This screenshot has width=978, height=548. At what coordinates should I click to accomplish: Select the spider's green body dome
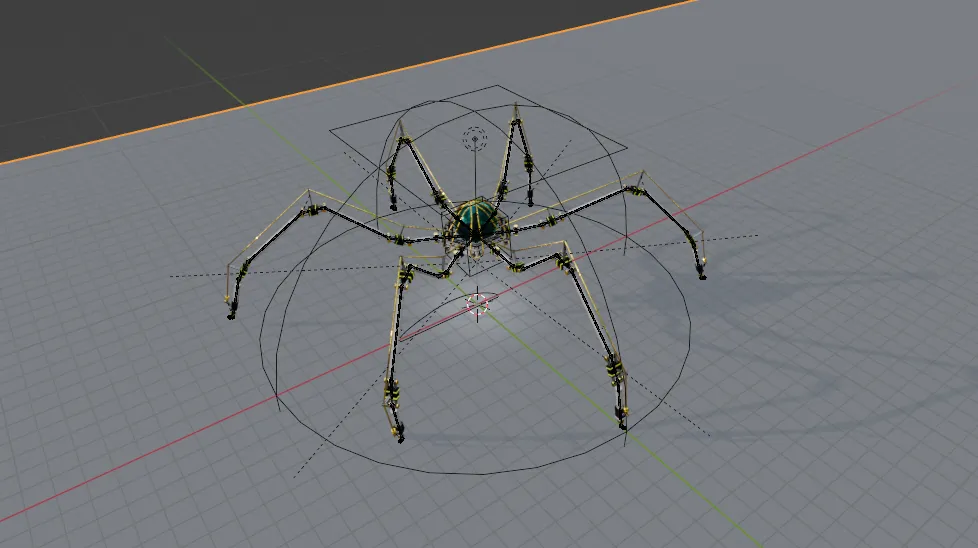click(477, 219)
